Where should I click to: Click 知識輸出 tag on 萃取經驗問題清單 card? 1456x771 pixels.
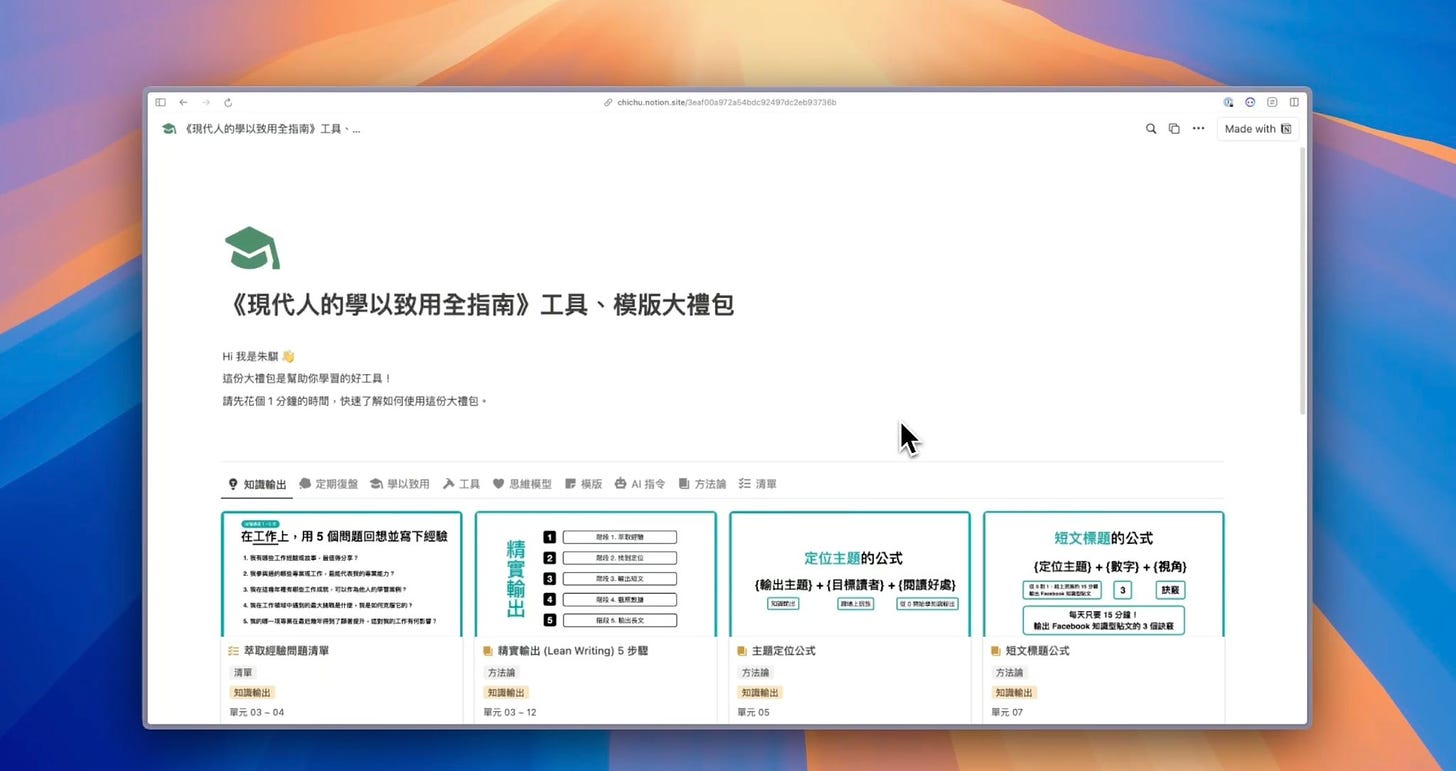click(x=252, y=693)
